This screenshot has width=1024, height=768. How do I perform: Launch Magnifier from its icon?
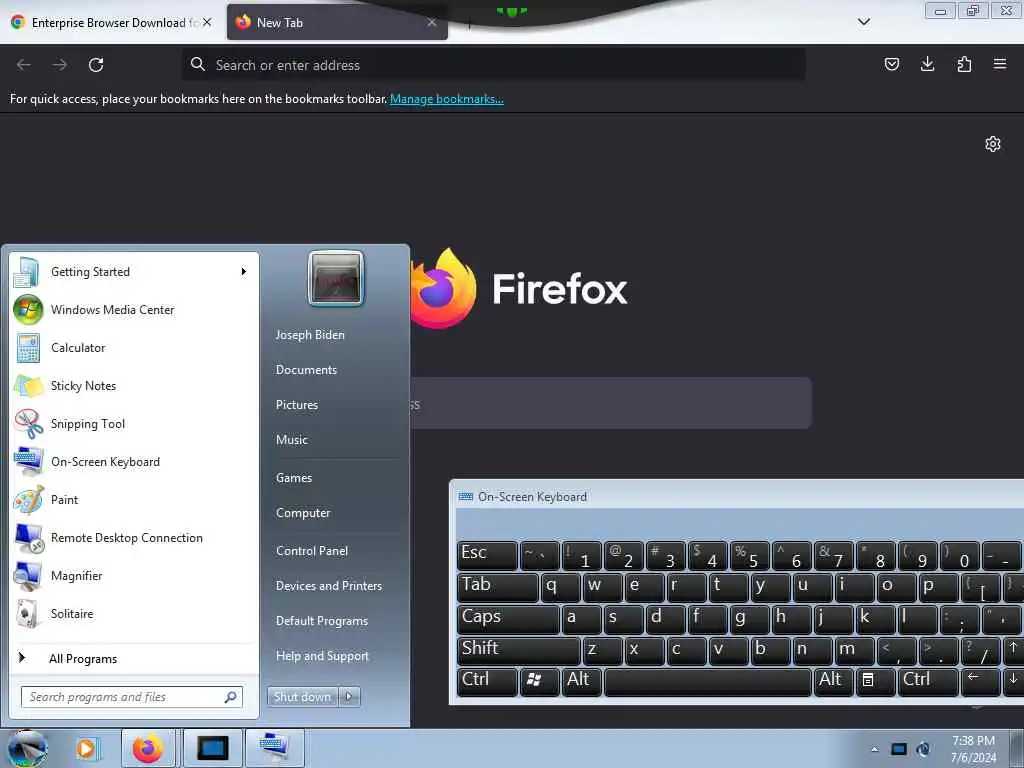(x=28, y=576)
